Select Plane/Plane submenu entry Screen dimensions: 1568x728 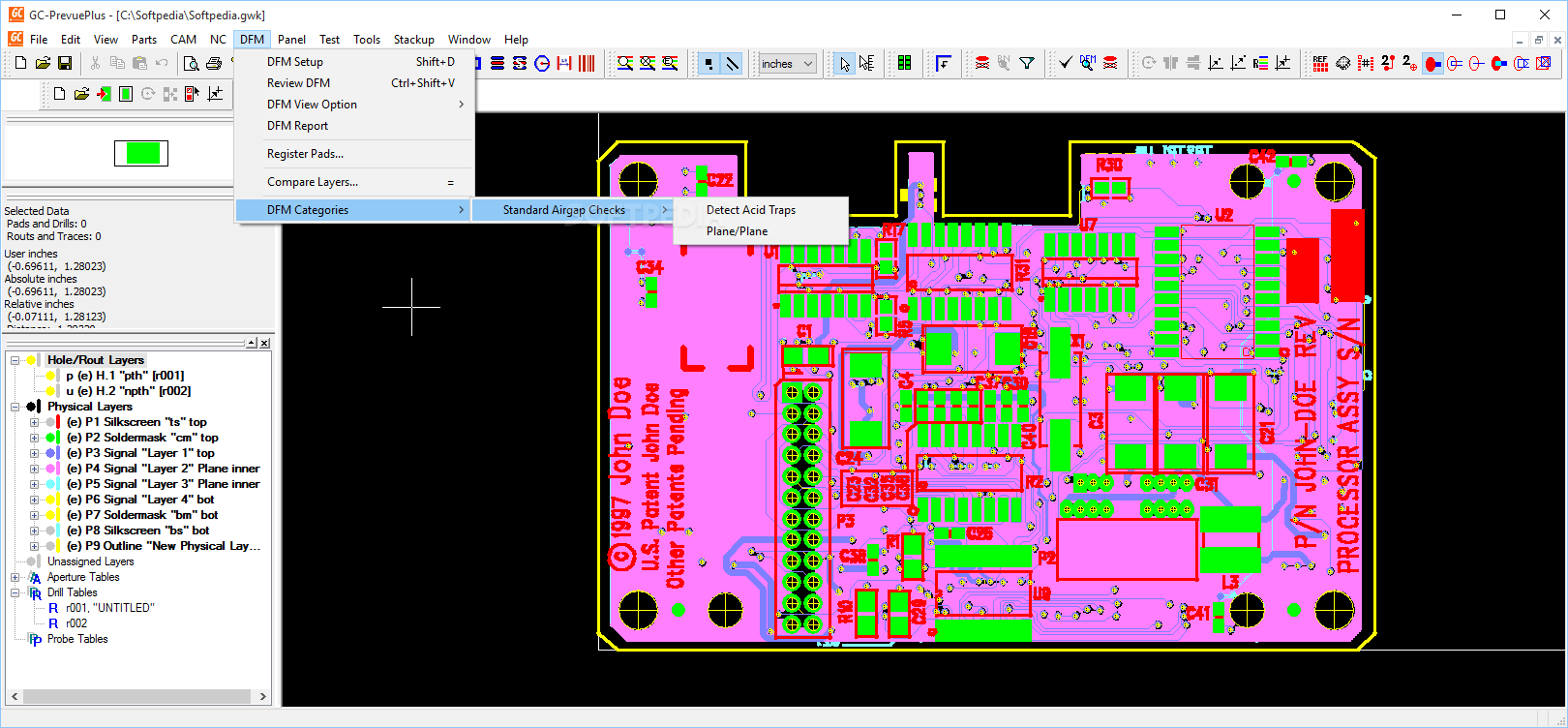click(761, 231)
